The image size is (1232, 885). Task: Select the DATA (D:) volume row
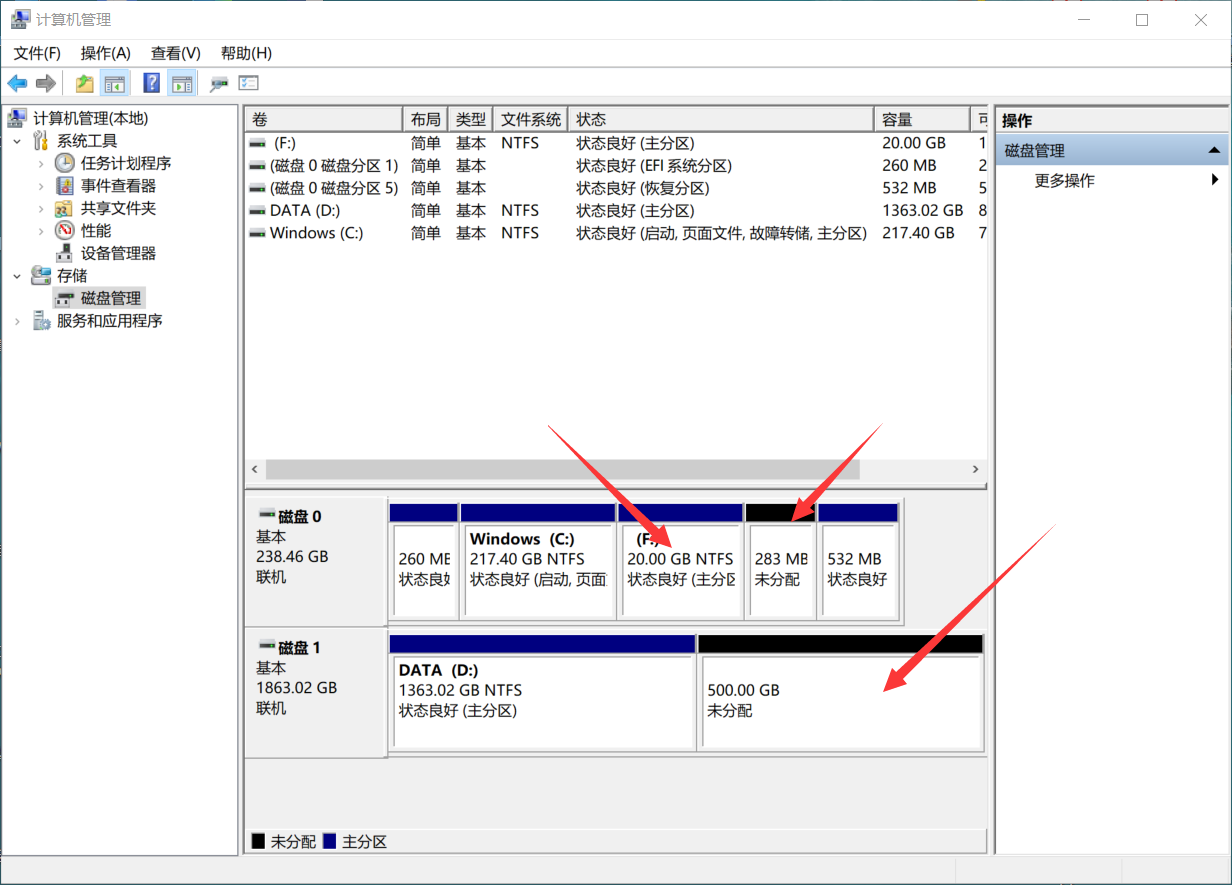[x=616, y=210]
